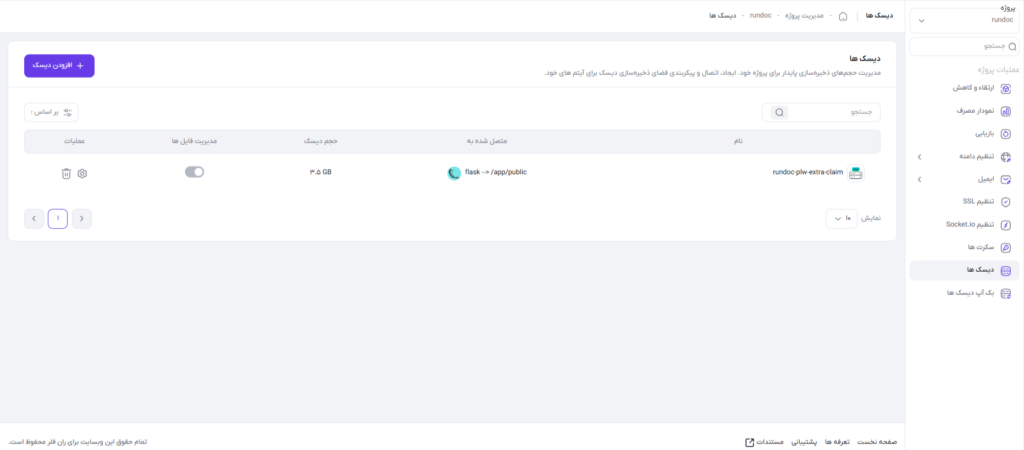Click the search magnifier icon in table

point(779,112)
